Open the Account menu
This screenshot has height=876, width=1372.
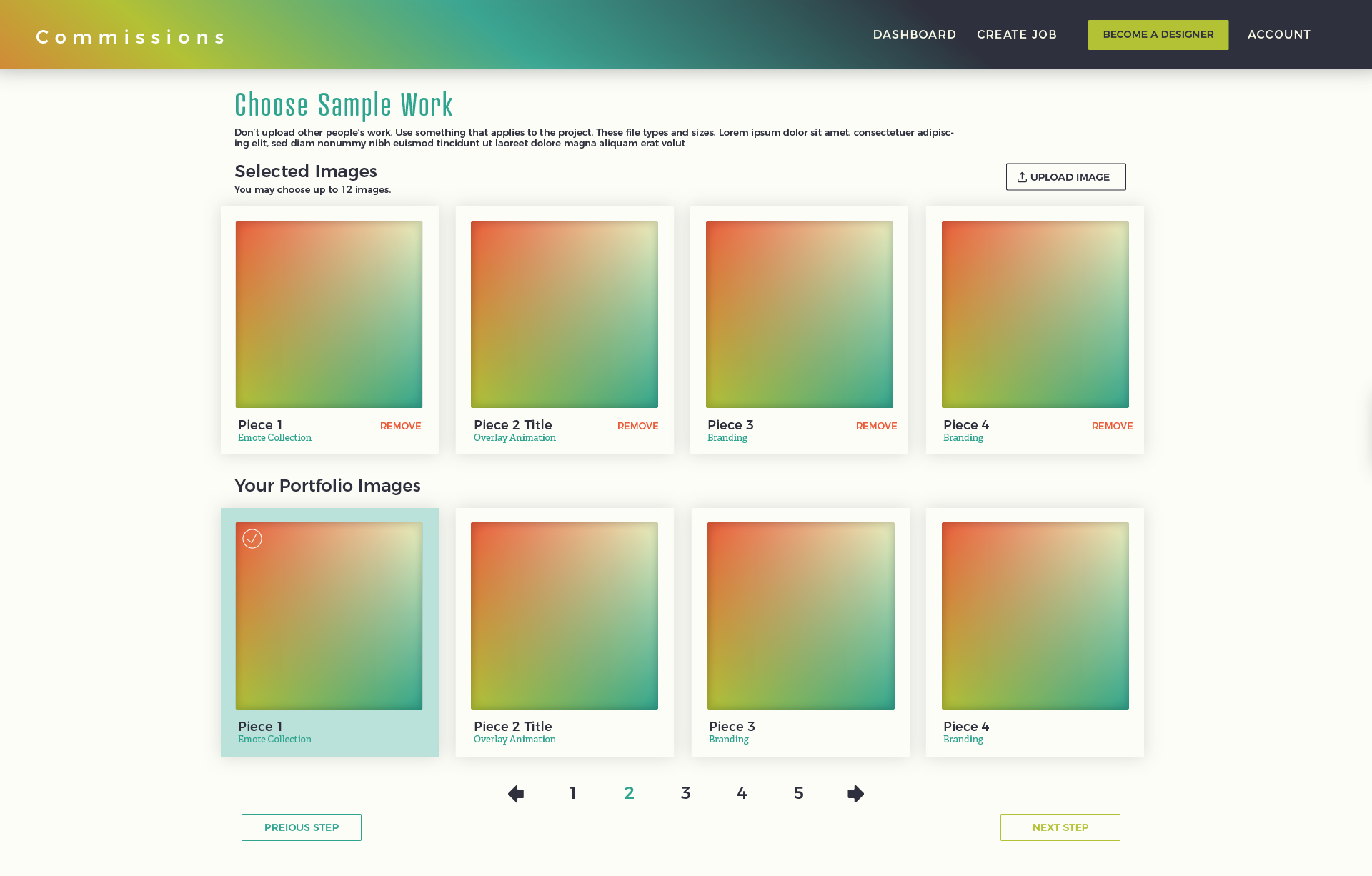pyautogui.click(x=1278, y=34)
